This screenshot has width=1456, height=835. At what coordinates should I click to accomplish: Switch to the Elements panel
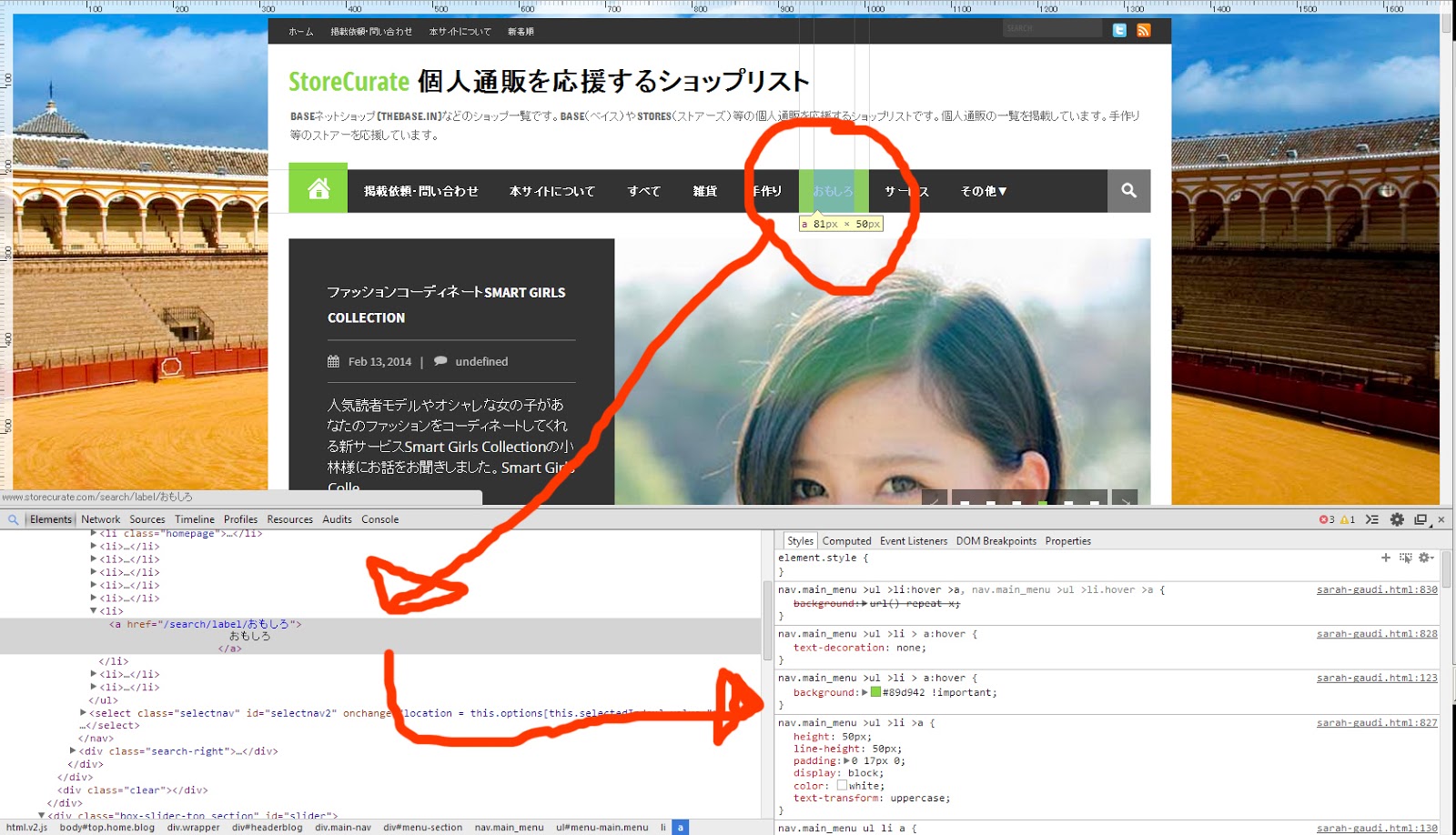pos(51,519)
